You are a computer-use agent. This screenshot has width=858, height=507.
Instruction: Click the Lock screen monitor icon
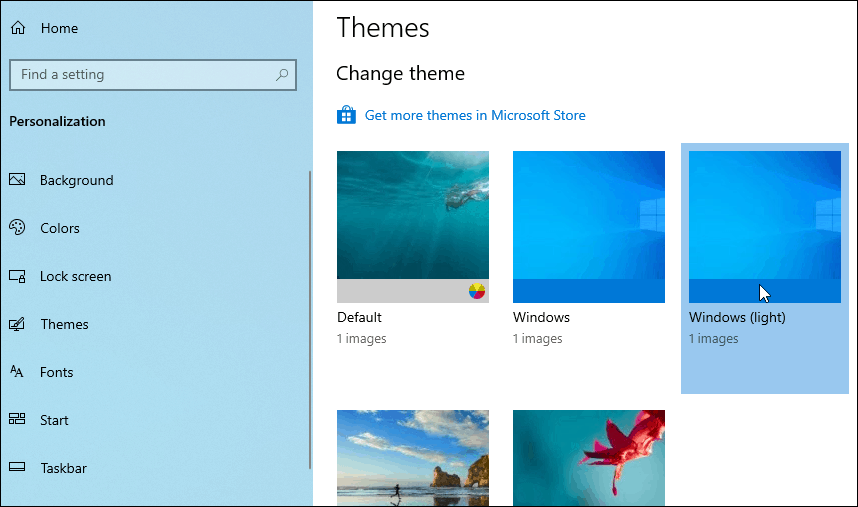(x=17, y=276)
